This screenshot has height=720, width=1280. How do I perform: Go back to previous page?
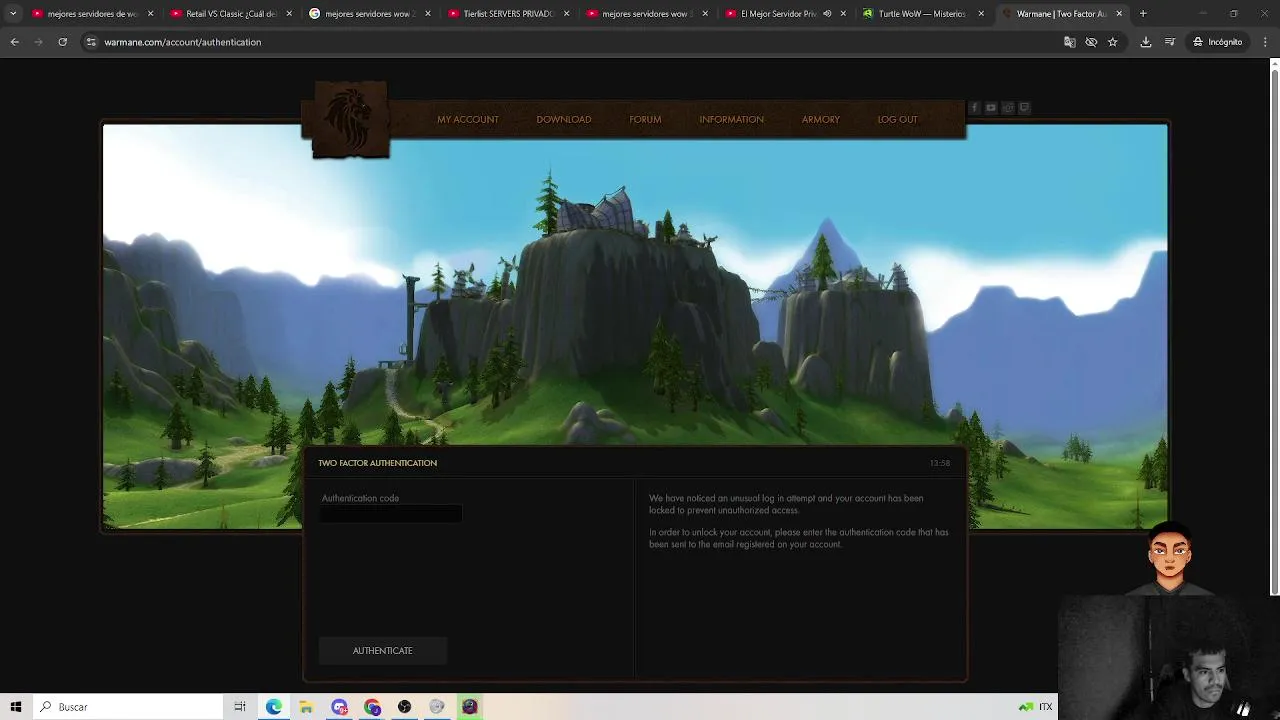[14, 42]
